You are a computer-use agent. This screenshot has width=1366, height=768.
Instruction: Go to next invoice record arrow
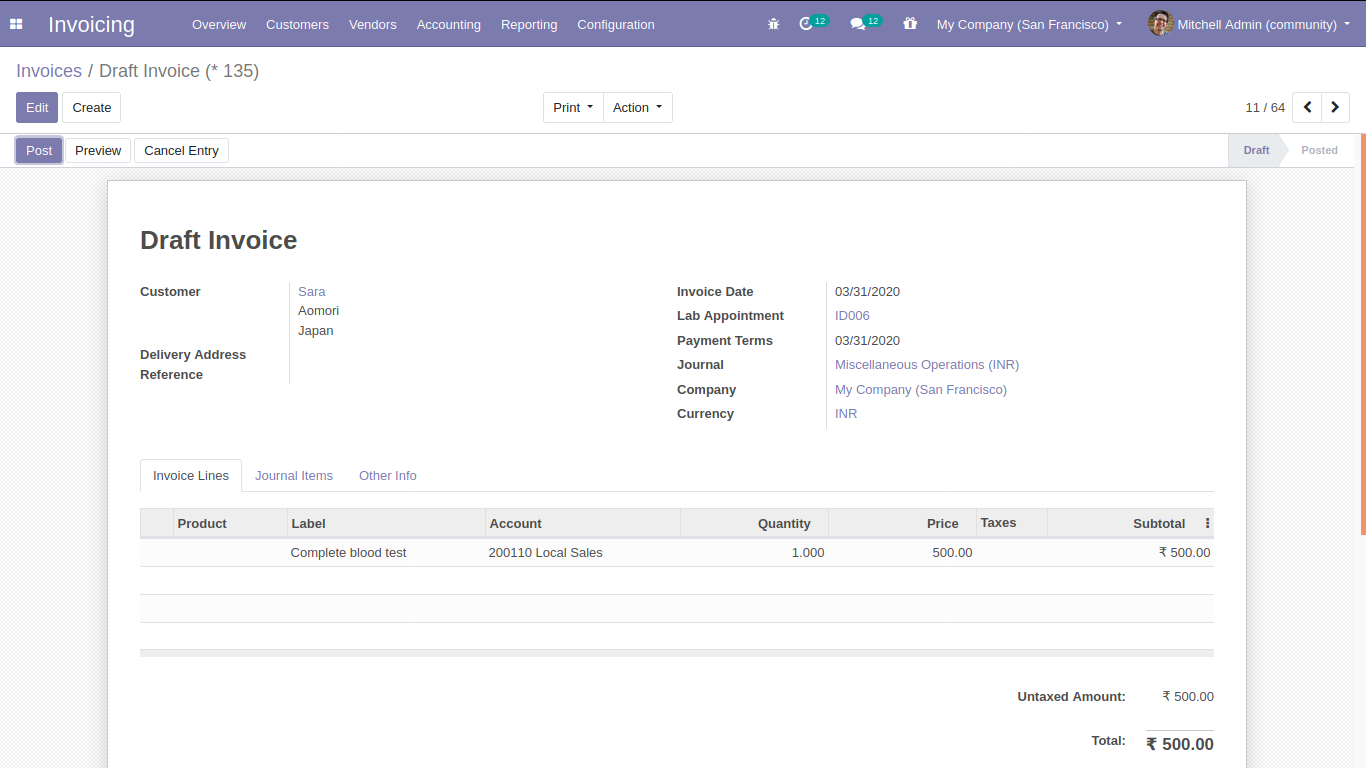click(1335, 108)
